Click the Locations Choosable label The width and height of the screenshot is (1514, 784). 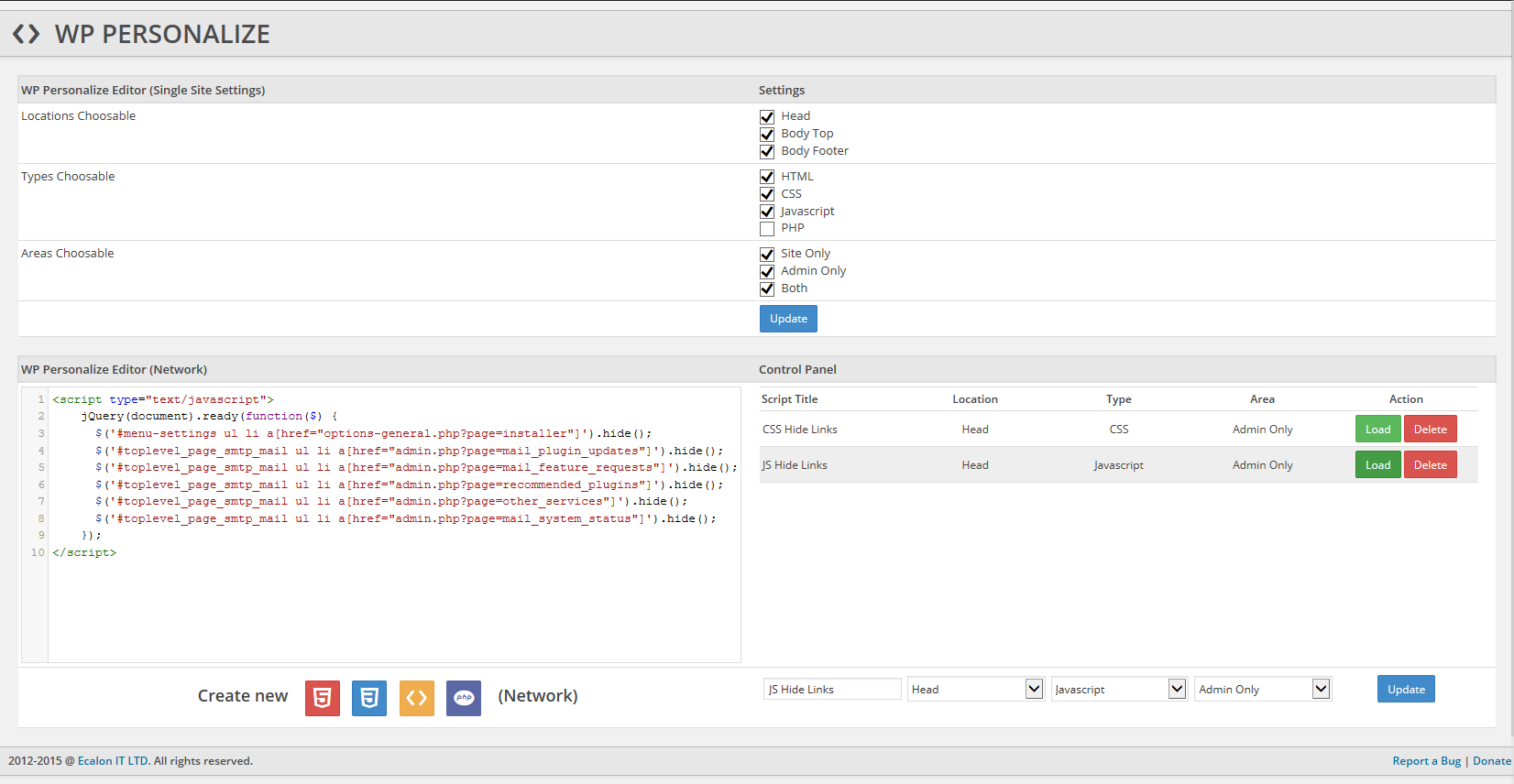(x=78, y=116)
